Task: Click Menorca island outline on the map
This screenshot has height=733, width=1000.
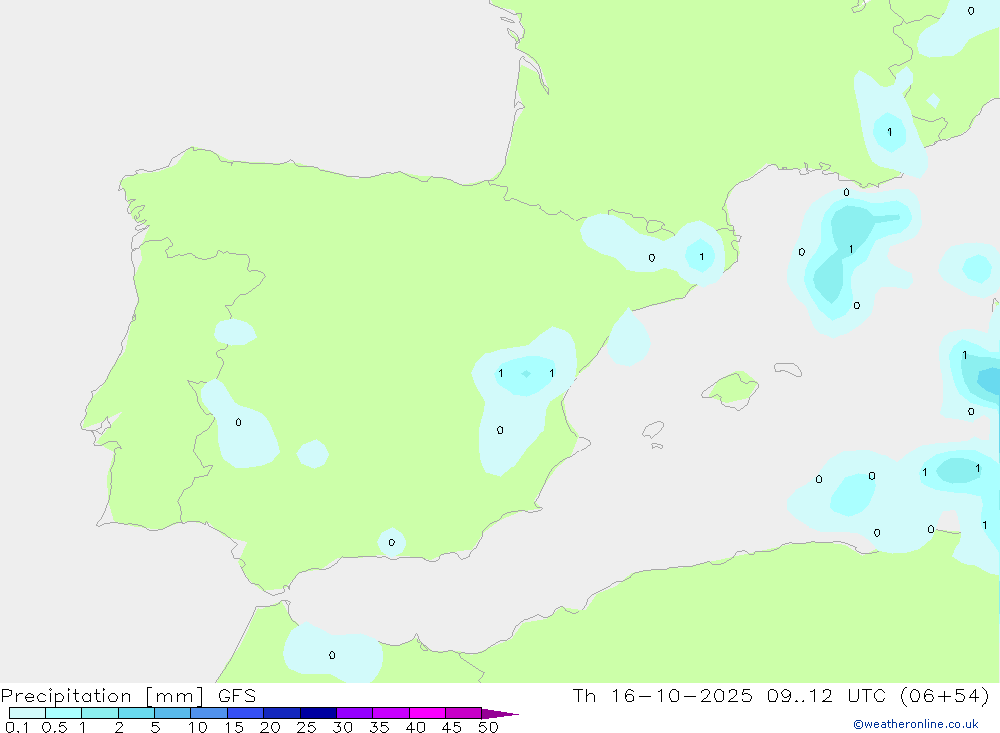Action: 788,369
